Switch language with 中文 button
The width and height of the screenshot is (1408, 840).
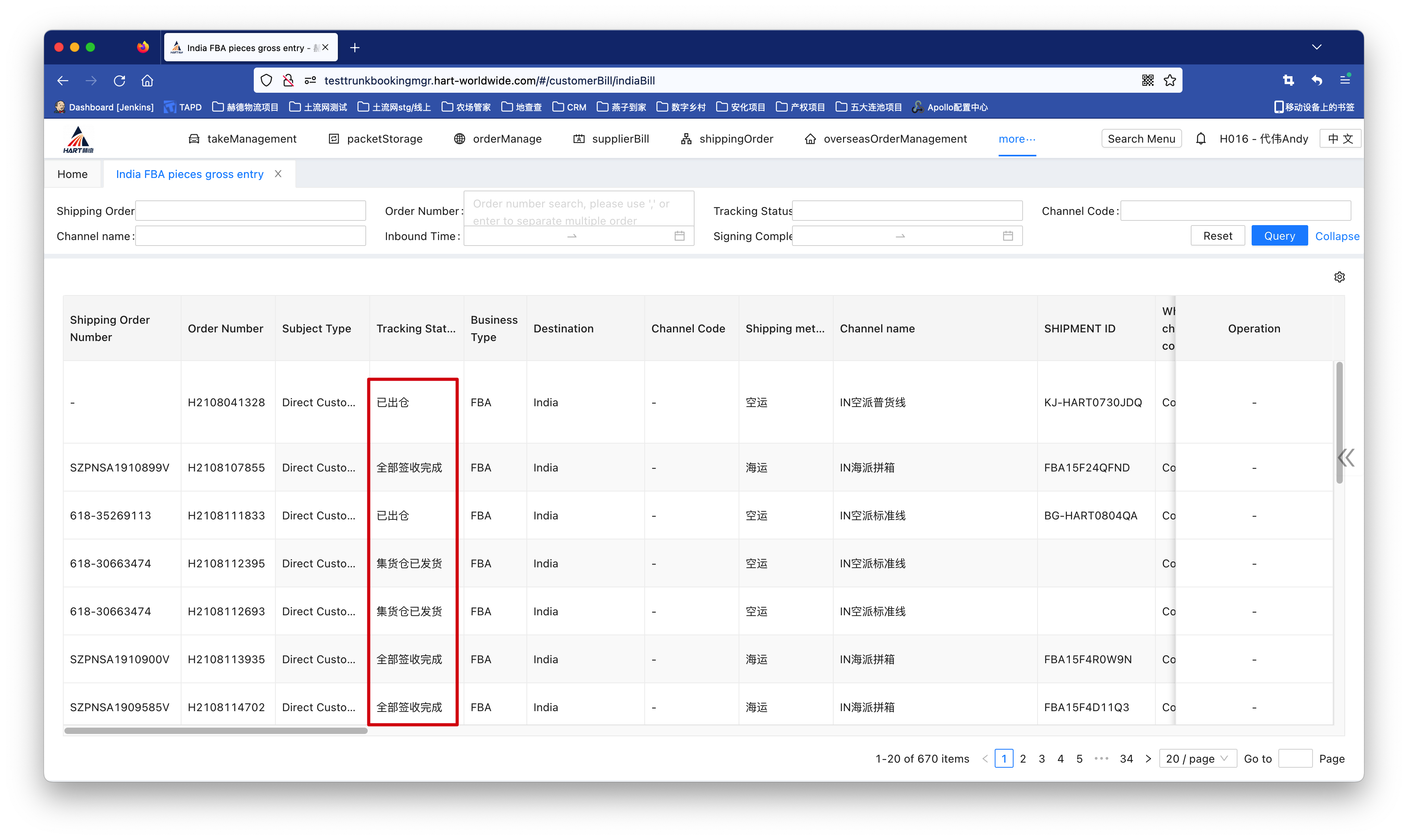(1340, 139)
